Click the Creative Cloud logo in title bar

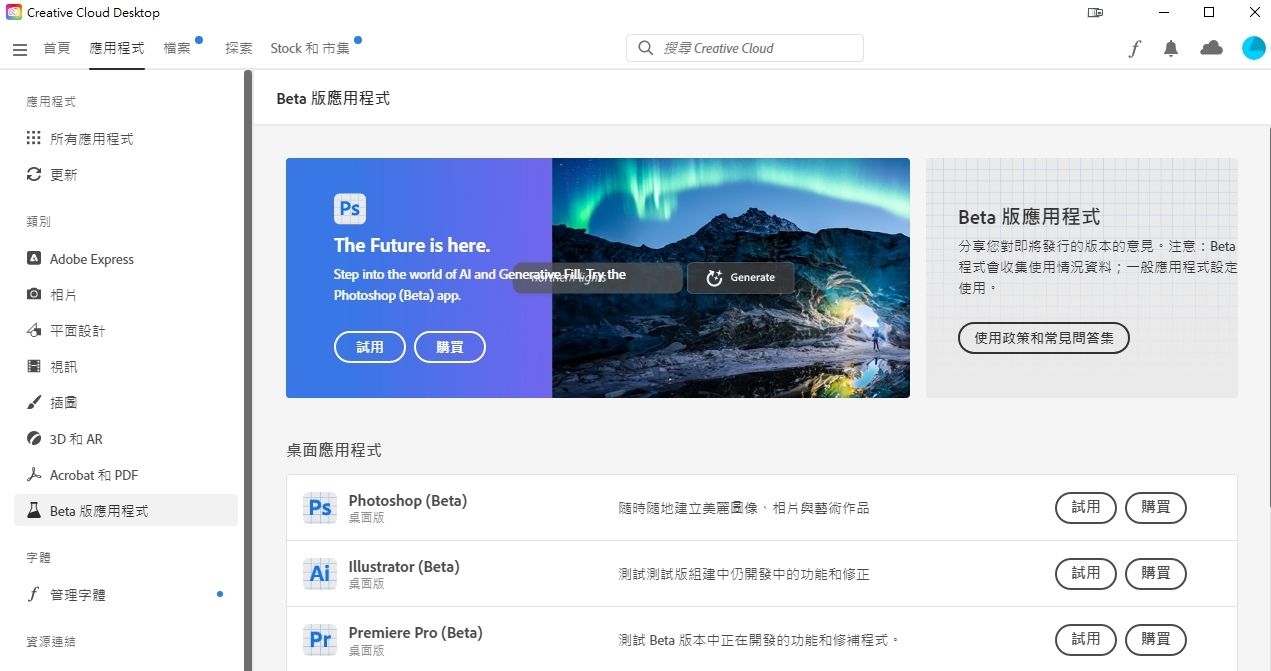tap(14, 13)
